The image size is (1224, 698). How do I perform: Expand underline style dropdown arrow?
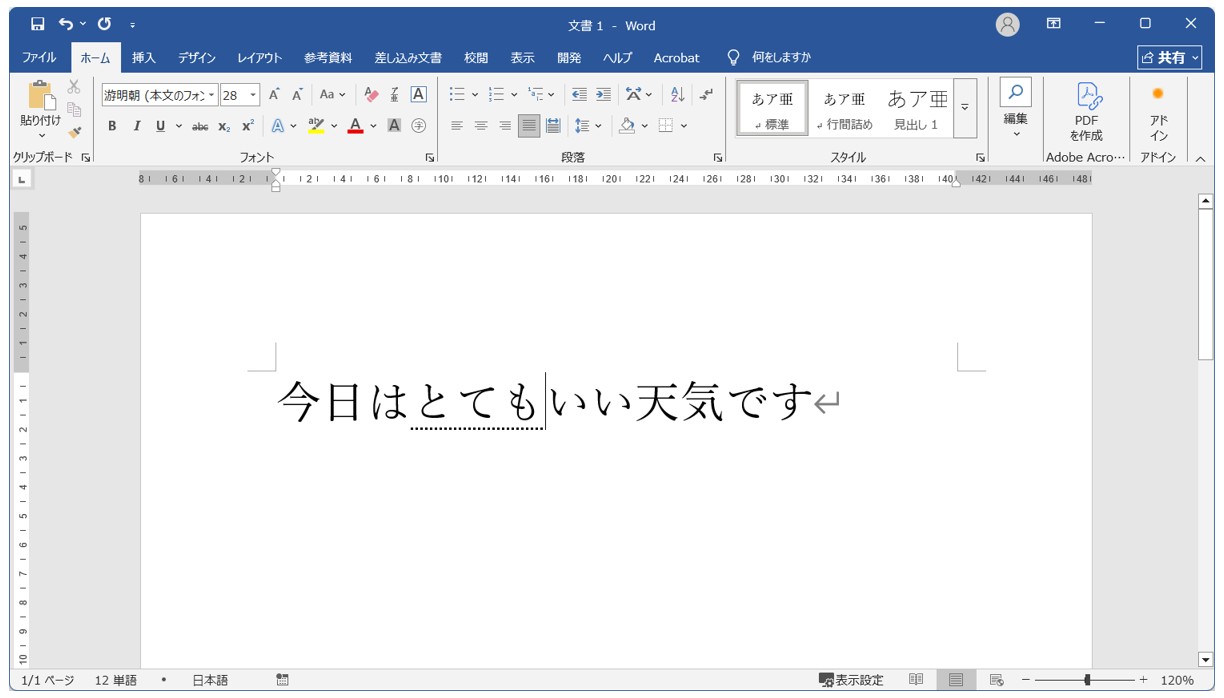point(179,126)
